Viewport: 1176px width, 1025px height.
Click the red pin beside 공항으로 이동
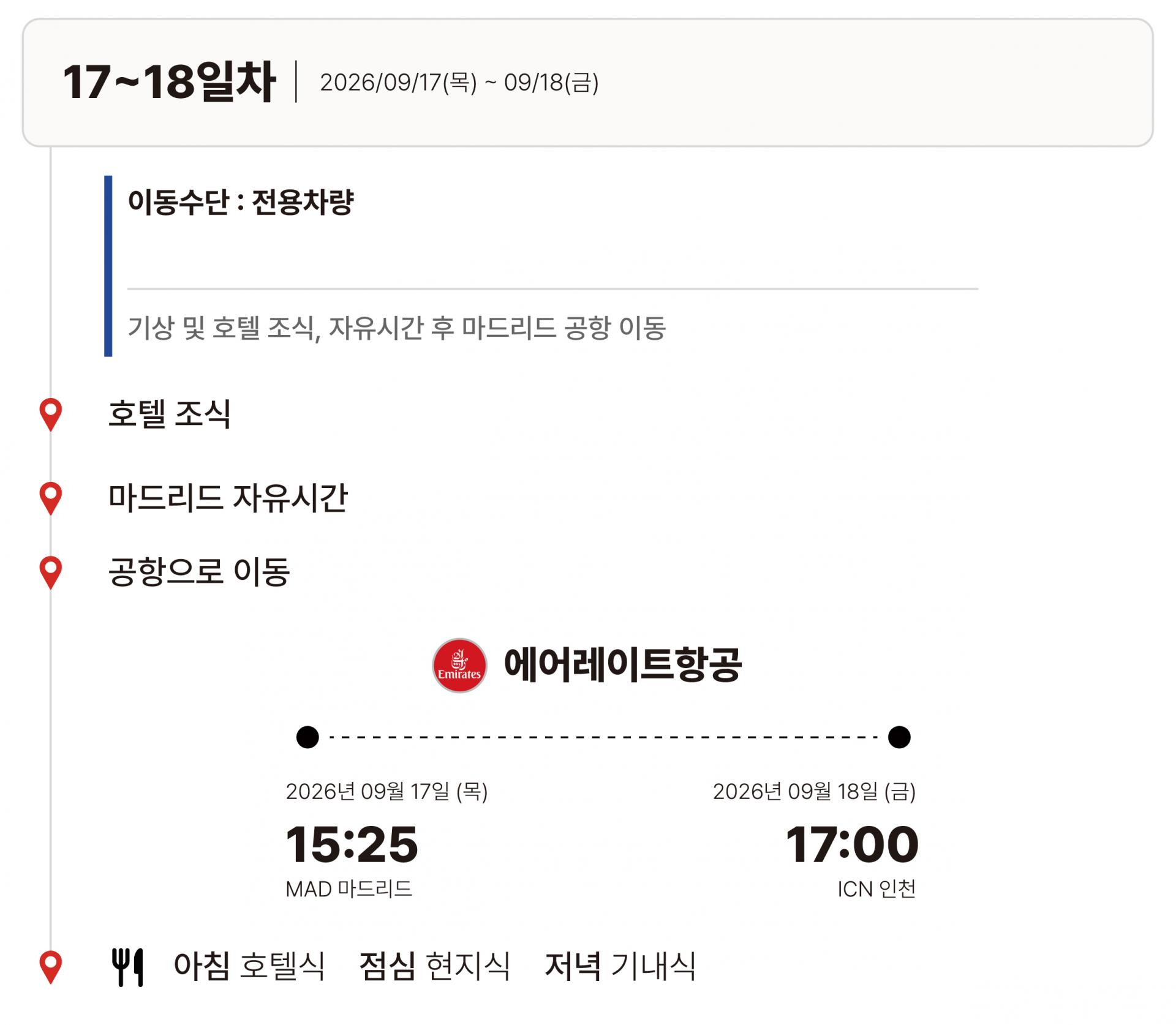pyautogui.click(x=51, y=571)
